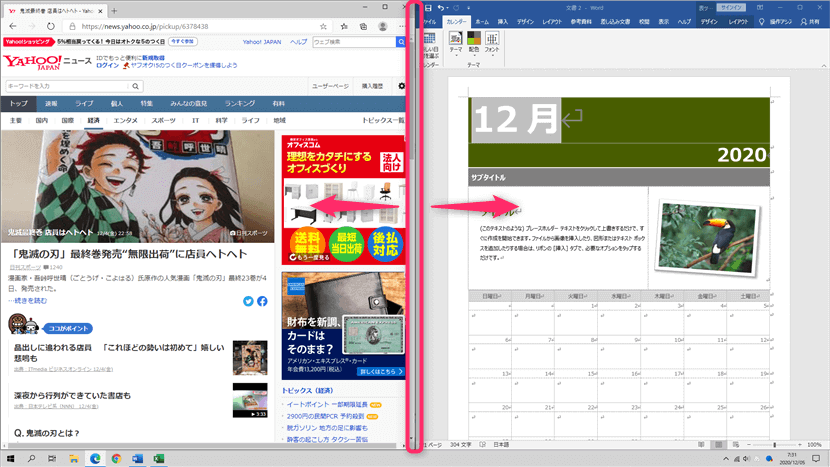Switch Word to print layout view
Image resolution: width=830 pixels, height=467 pixels.
[x=718, y=445]
